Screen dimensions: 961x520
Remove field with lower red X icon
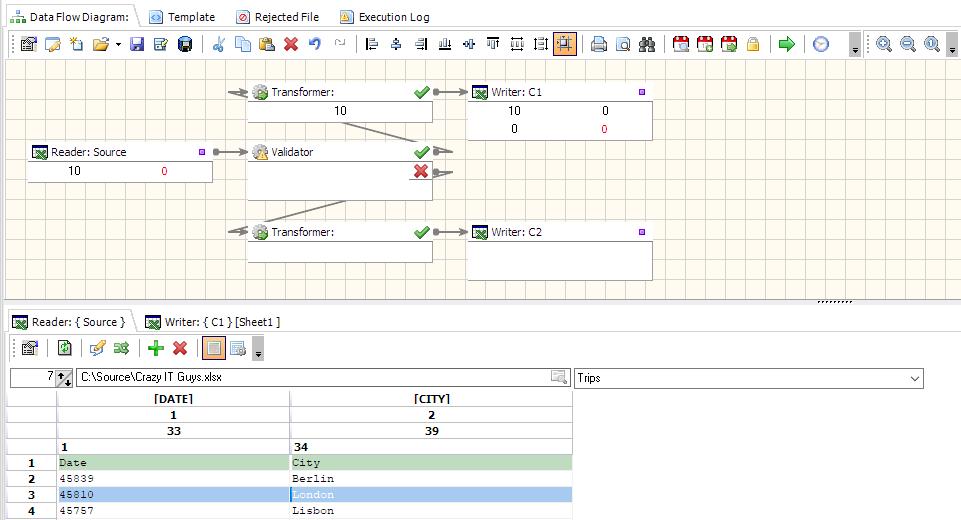click(x=180, y=348)
